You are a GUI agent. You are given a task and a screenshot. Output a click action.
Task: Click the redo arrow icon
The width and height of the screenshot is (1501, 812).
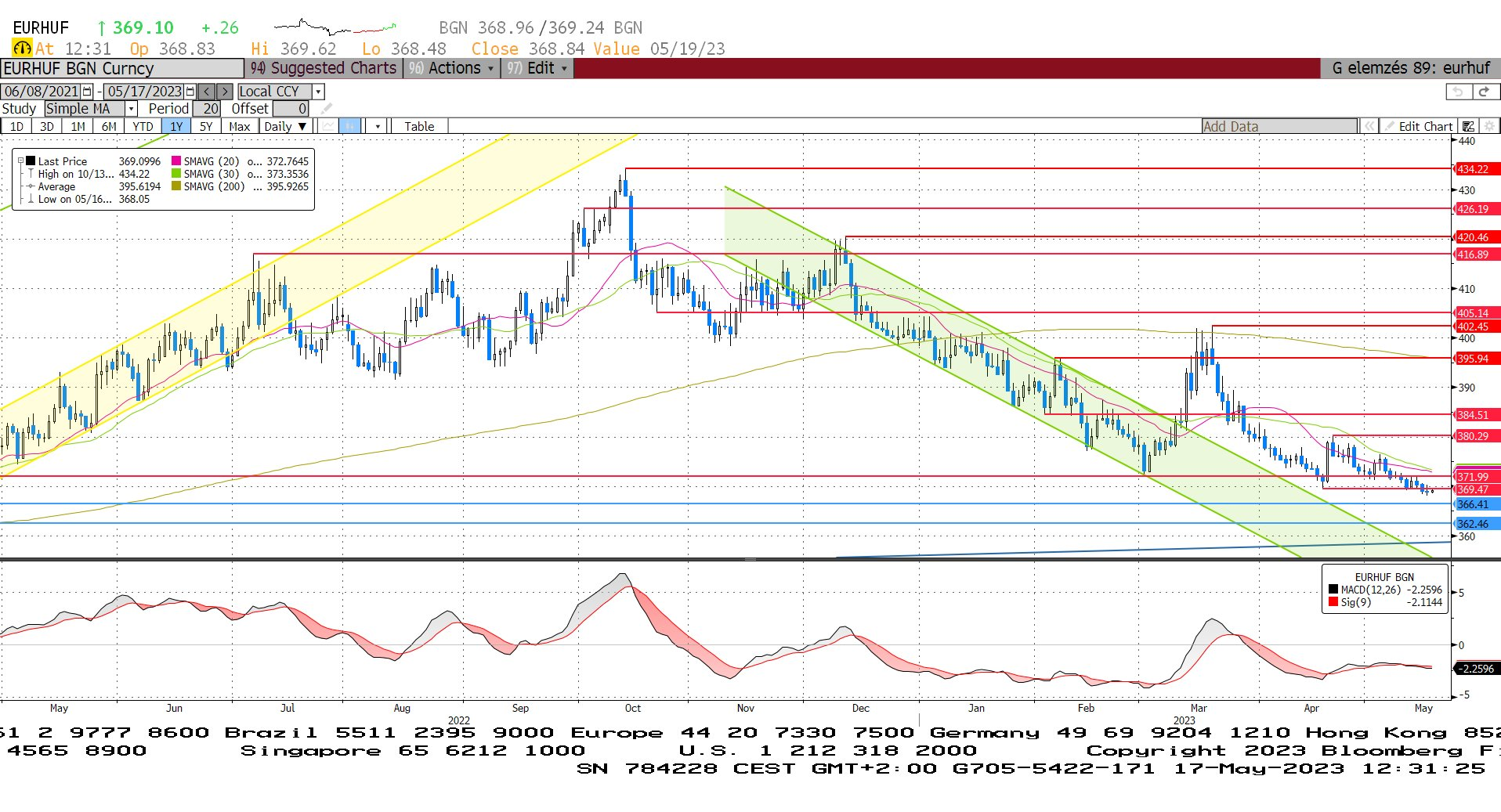1483,92
